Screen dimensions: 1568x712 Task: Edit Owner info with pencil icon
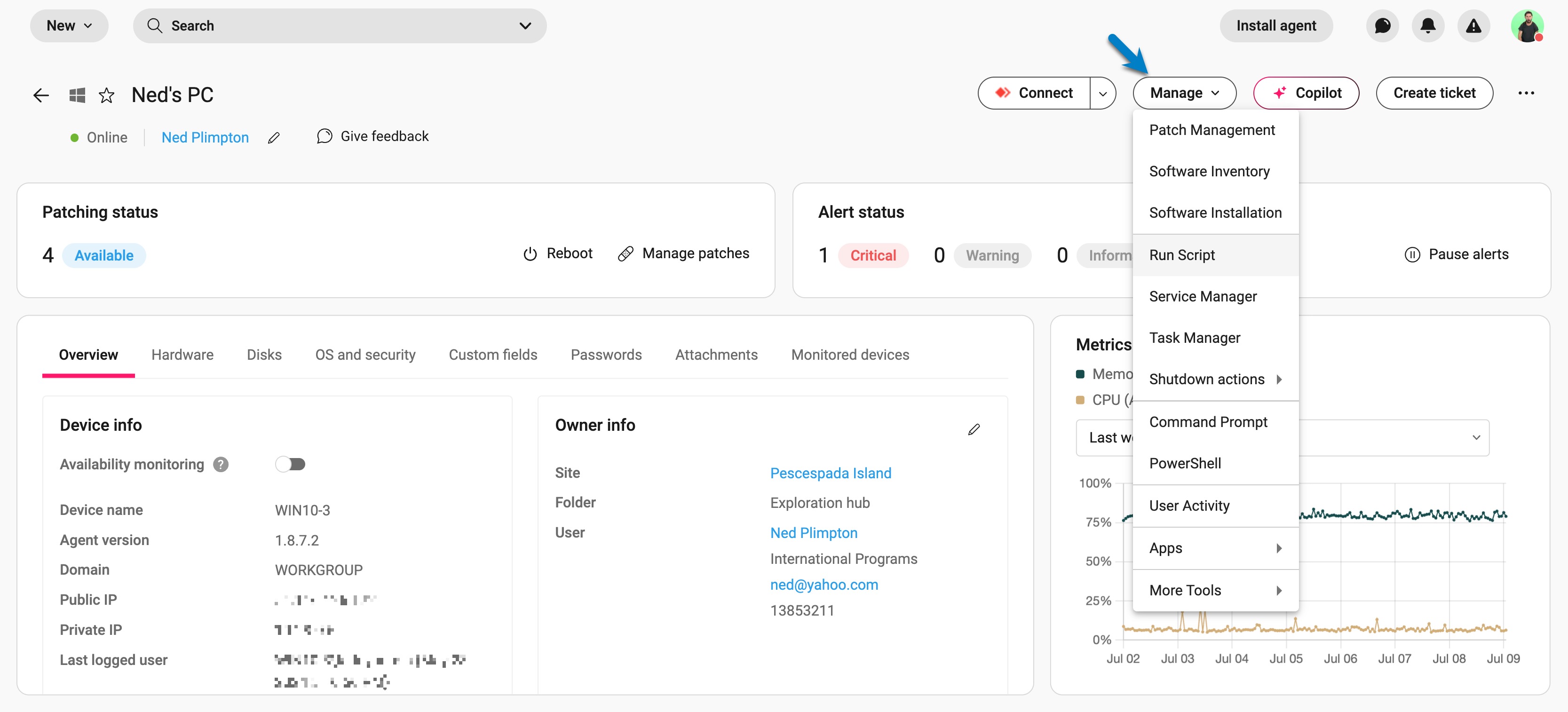[974, 430]
